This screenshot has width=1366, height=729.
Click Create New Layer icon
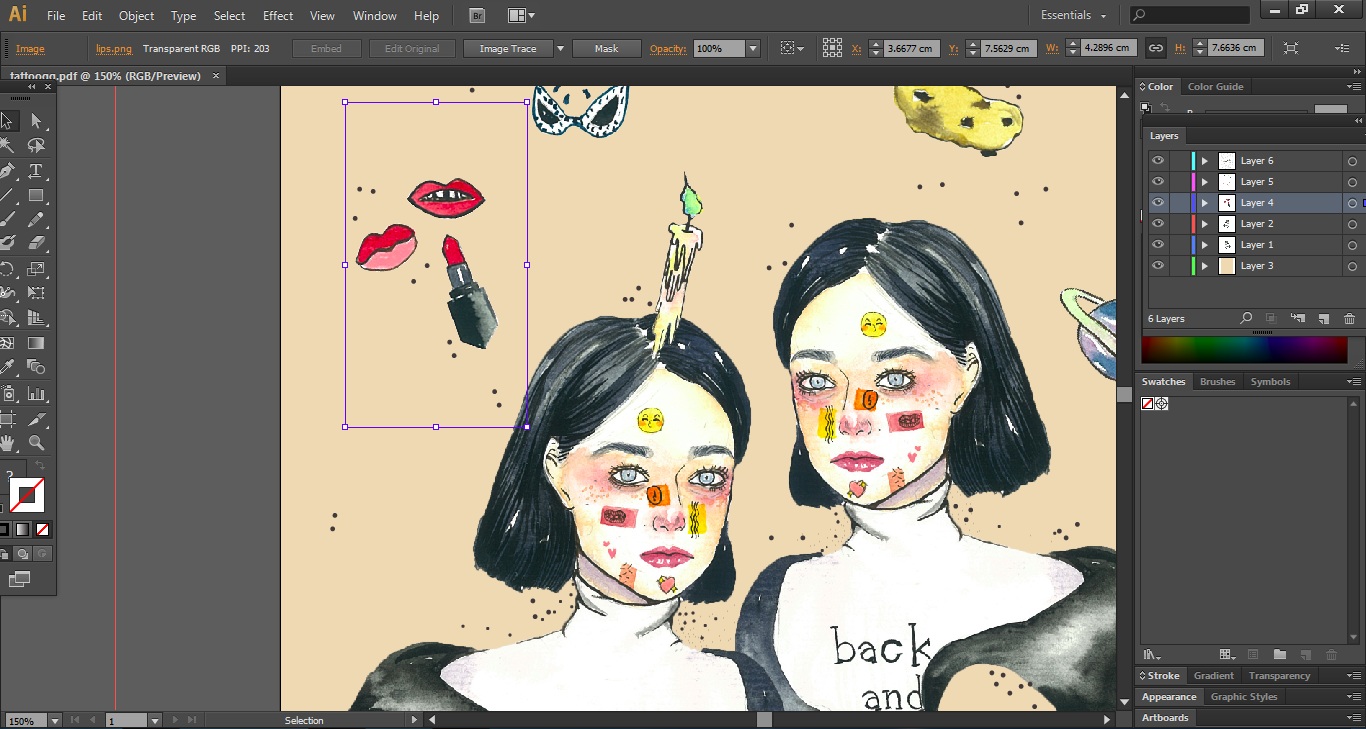[x=1323, y=319]
